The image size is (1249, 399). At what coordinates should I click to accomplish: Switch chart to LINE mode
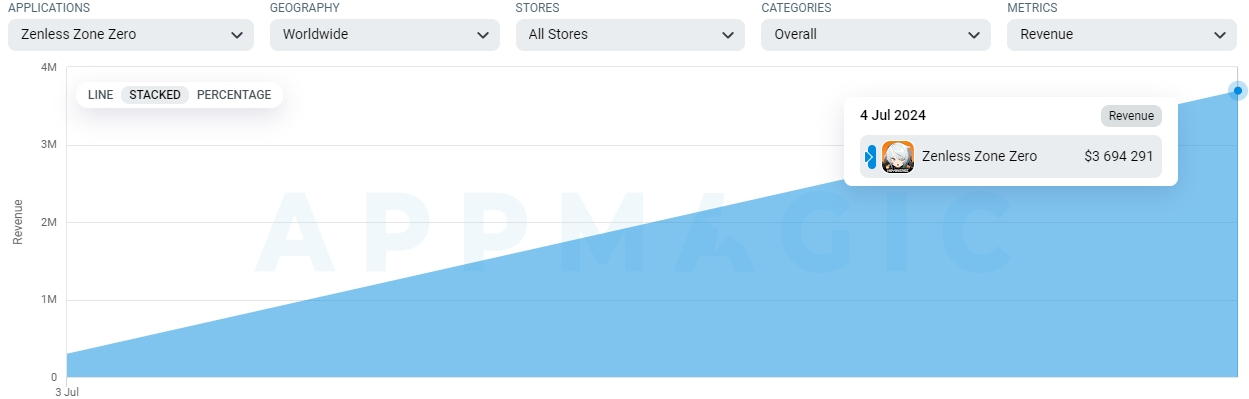(100, 95)
